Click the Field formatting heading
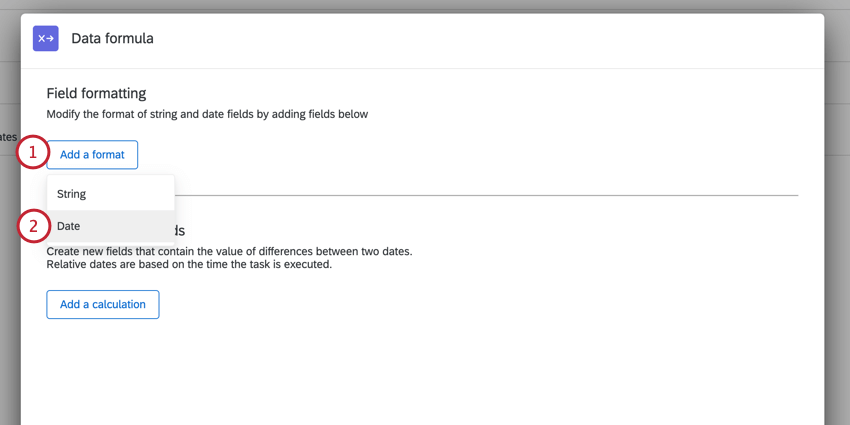This screenshot has height=425, width=850. [x=96, y=93]
